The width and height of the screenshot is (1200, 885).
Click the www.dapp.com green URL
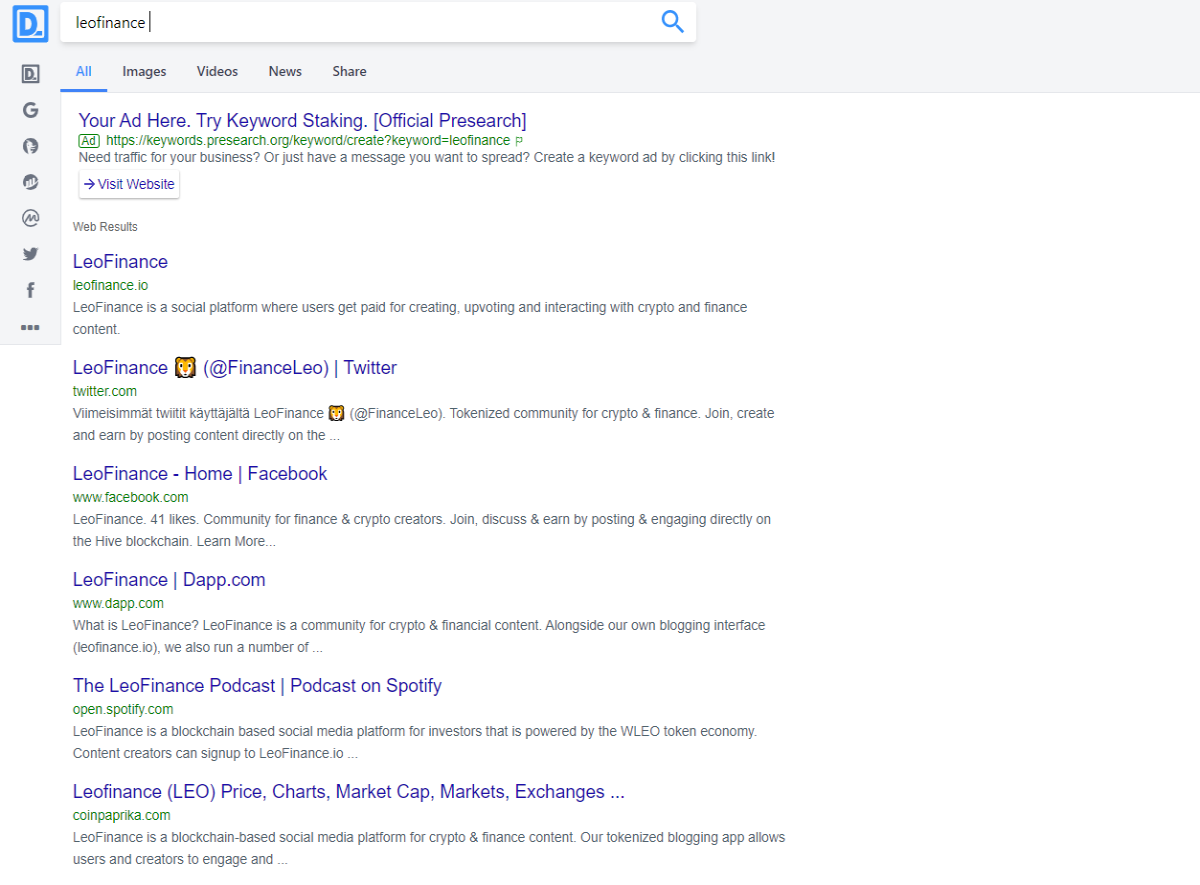pyautogui.click(x=118, y=603)
